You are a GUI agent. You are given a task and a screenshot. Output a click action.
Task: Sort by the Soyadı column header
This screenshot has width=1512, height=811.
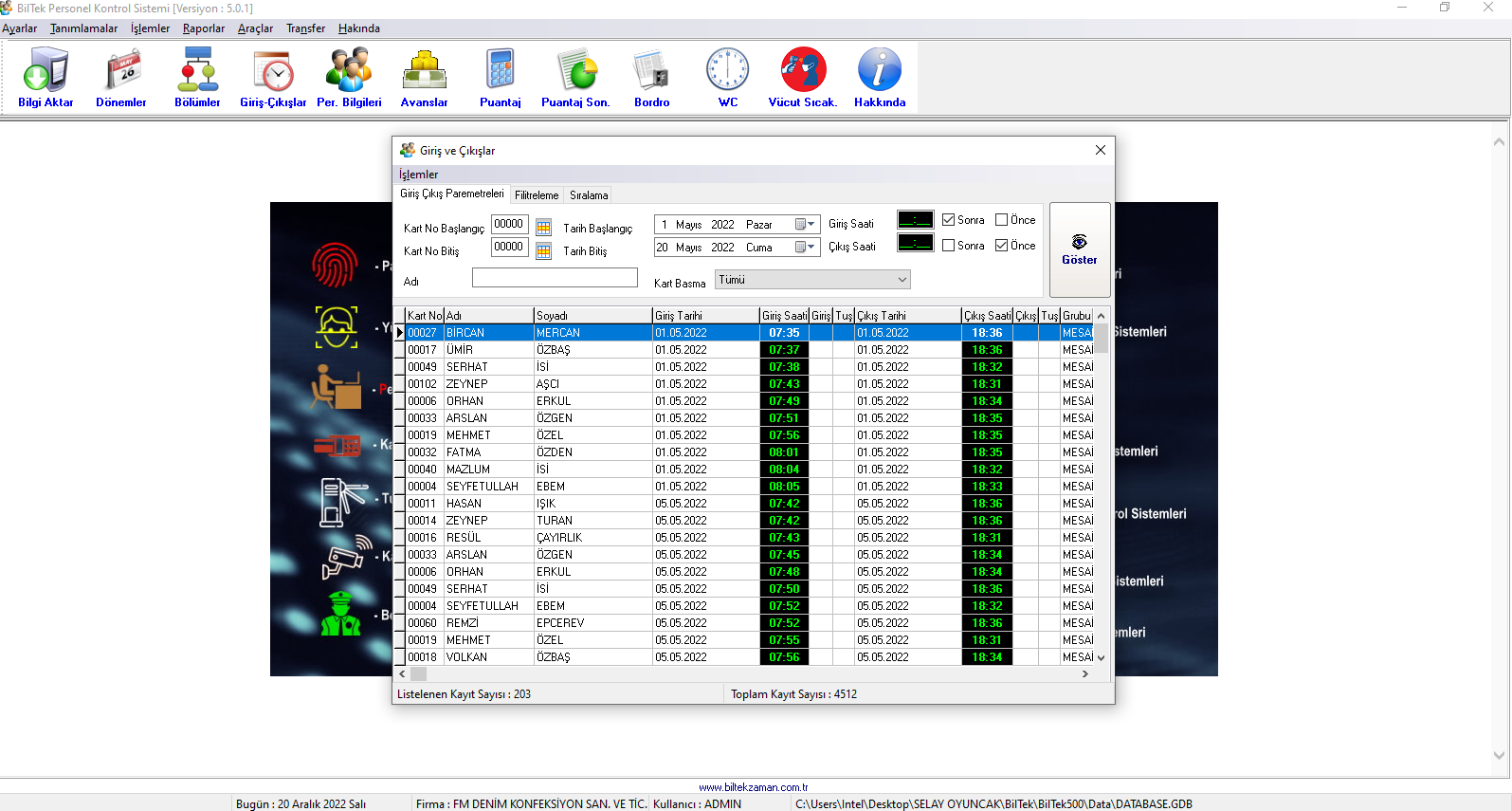592,316
